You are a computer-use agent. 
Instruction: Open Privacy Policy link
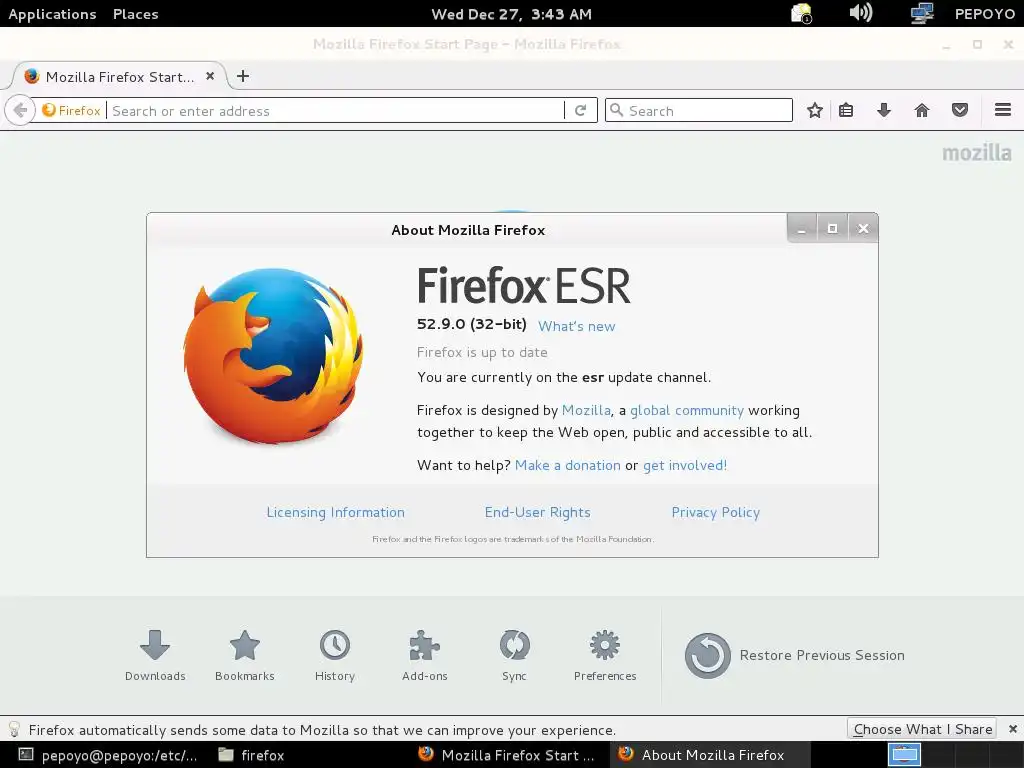point(716,513)
